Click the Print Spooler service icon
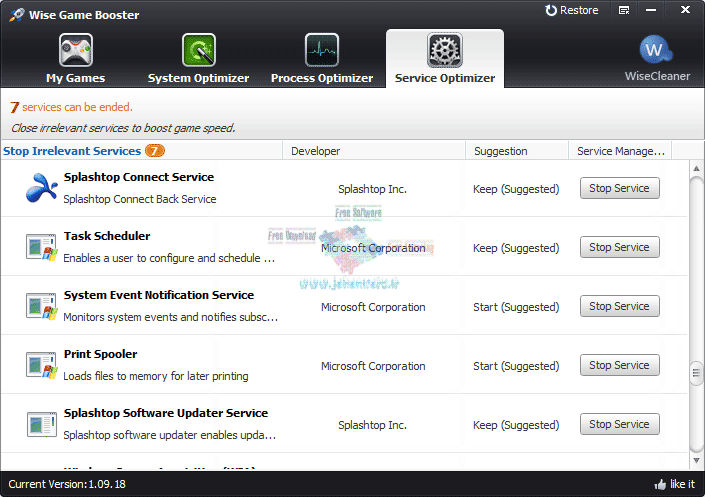The image size is (705, 497). (41, 365)
